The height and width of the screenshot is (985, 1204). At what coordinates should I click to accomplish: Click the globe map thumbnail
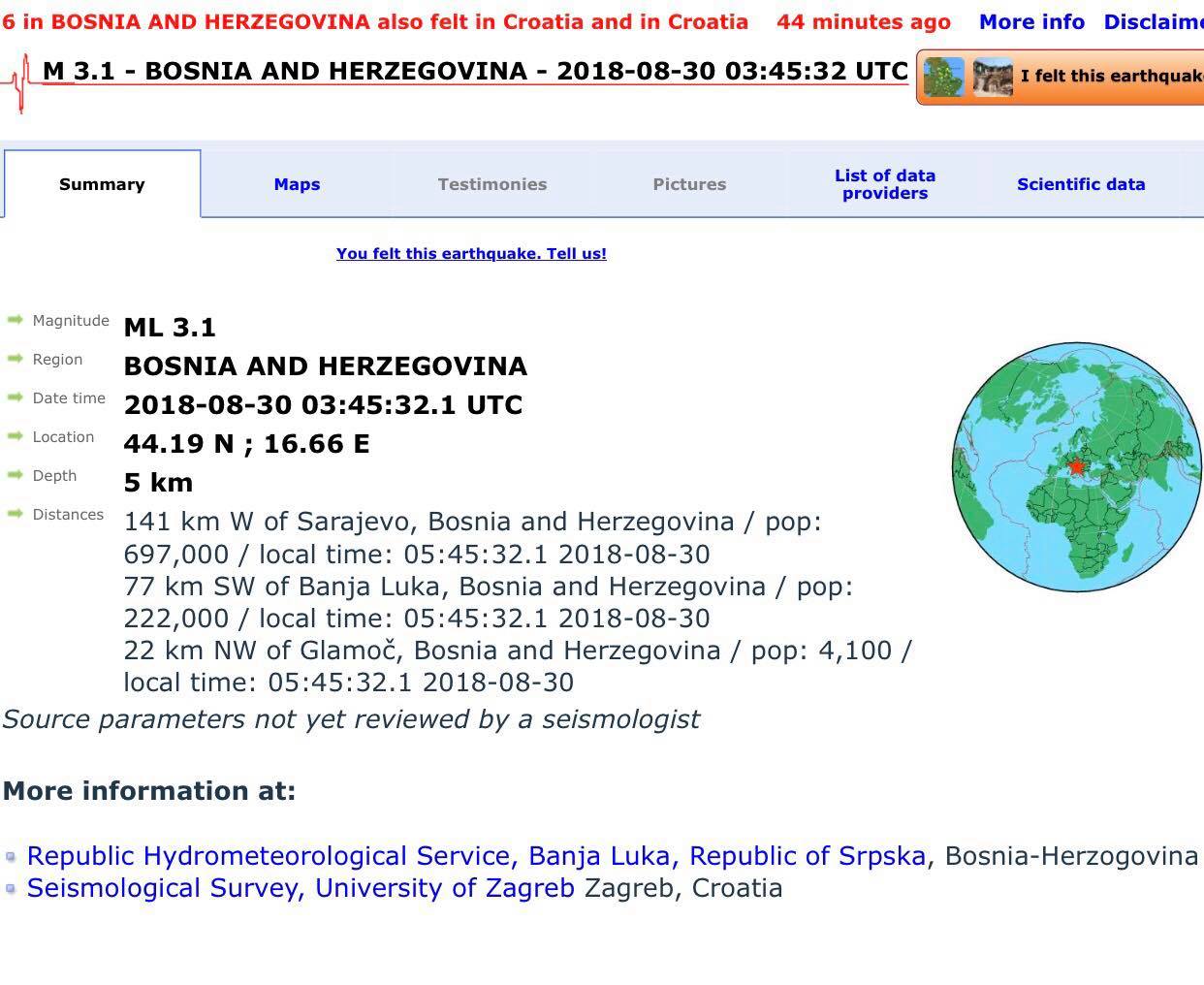1077,466
